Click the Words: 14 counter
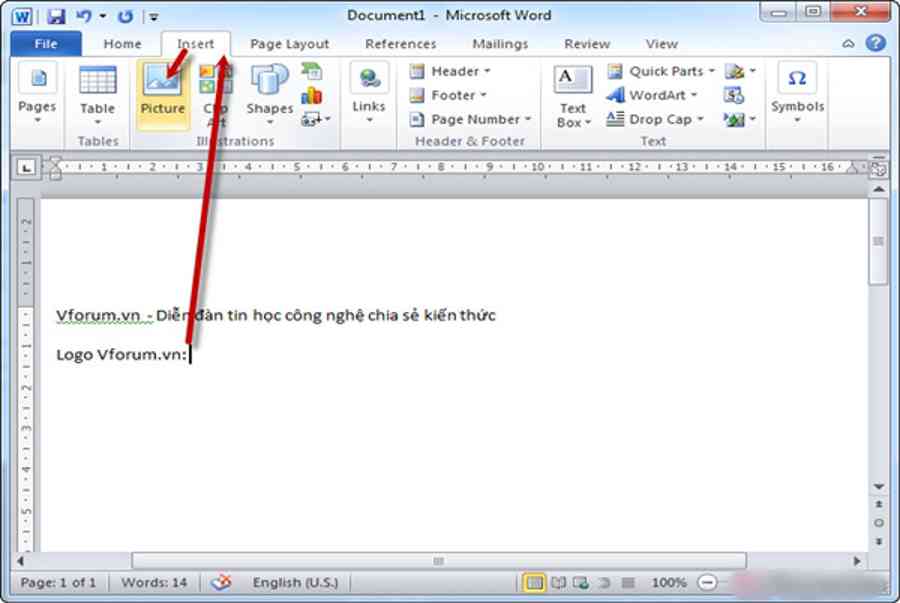Screen dimensions: 900x603 154,583
